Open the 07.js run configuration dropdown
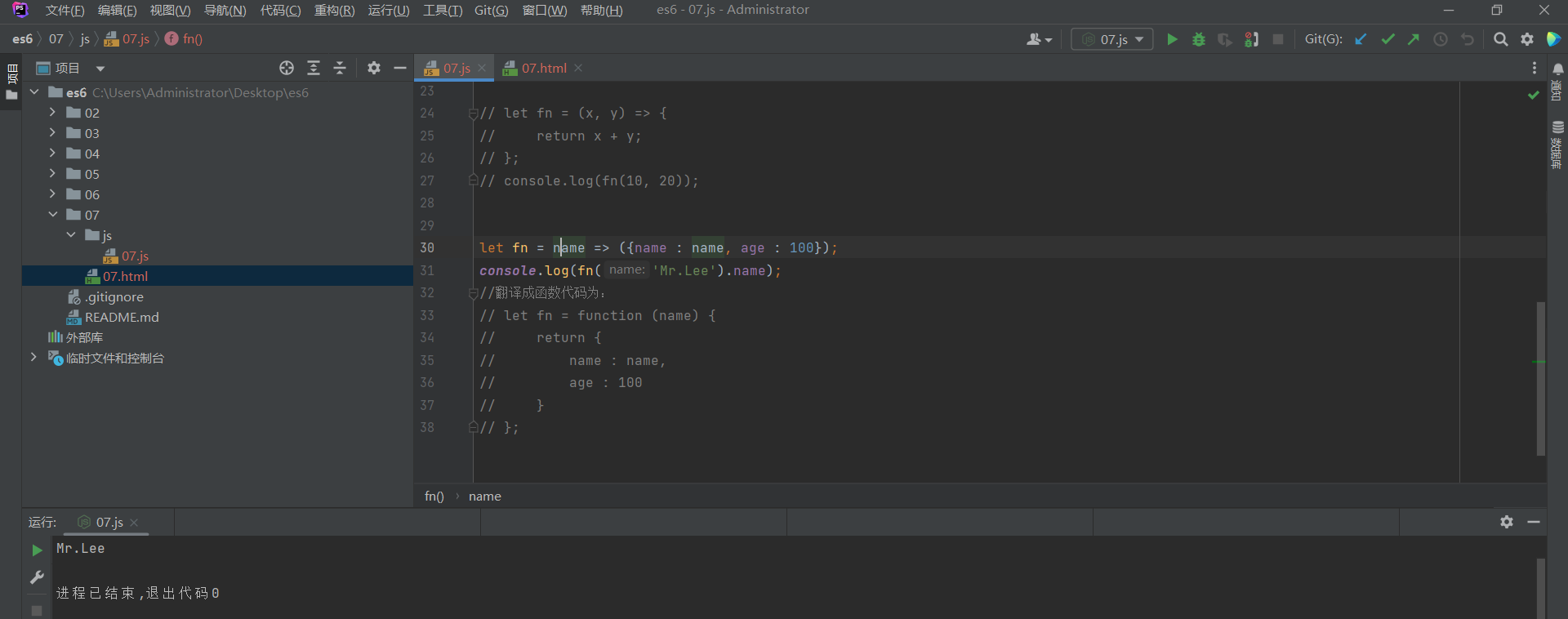The height and width of the screenshot is (619, 1568). tap(1112, 39)
